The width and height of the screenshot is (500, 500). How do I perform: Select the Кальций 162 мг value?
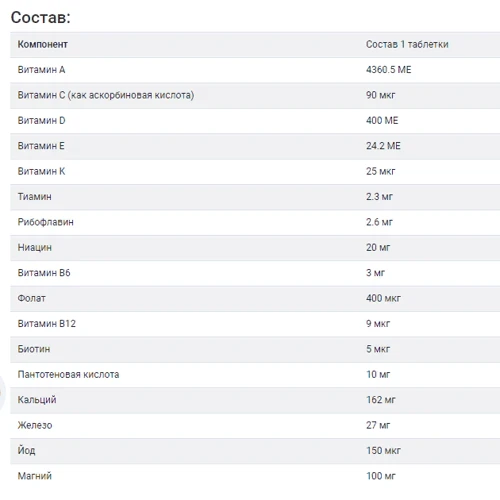click(x=381, y=400)
